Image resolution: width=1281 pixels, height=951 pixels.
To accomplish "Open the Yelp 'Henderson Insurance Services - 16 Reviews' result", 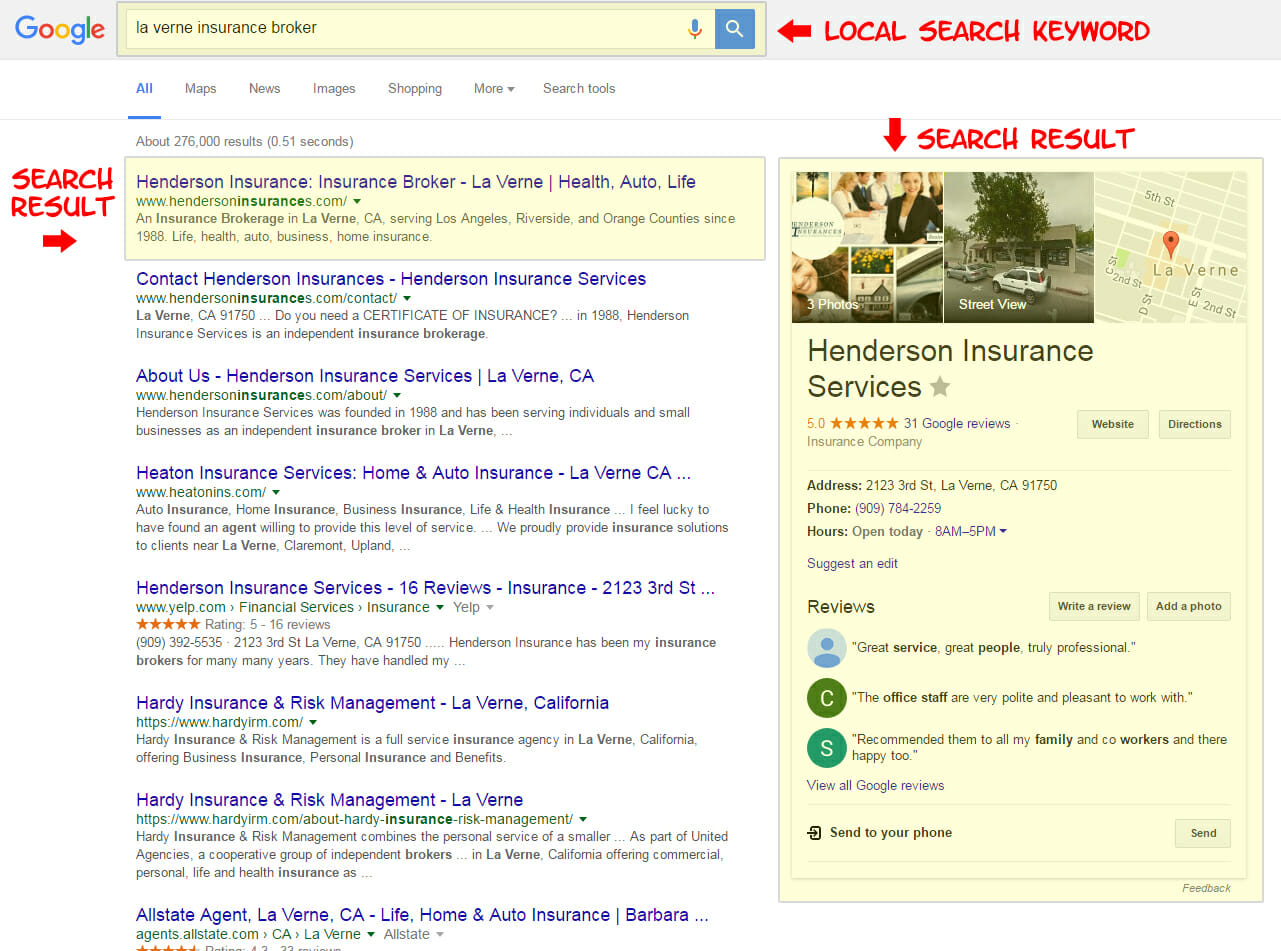I will tap(426, 588).
